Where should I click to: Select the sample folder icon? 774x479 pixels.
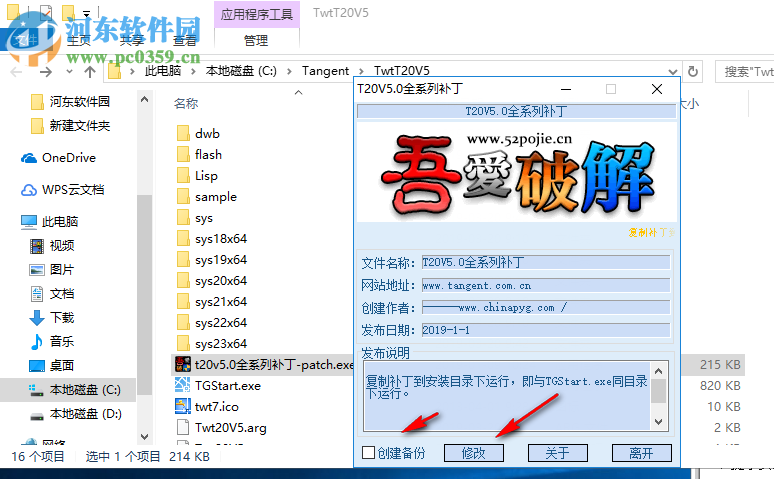pos(183,196)
